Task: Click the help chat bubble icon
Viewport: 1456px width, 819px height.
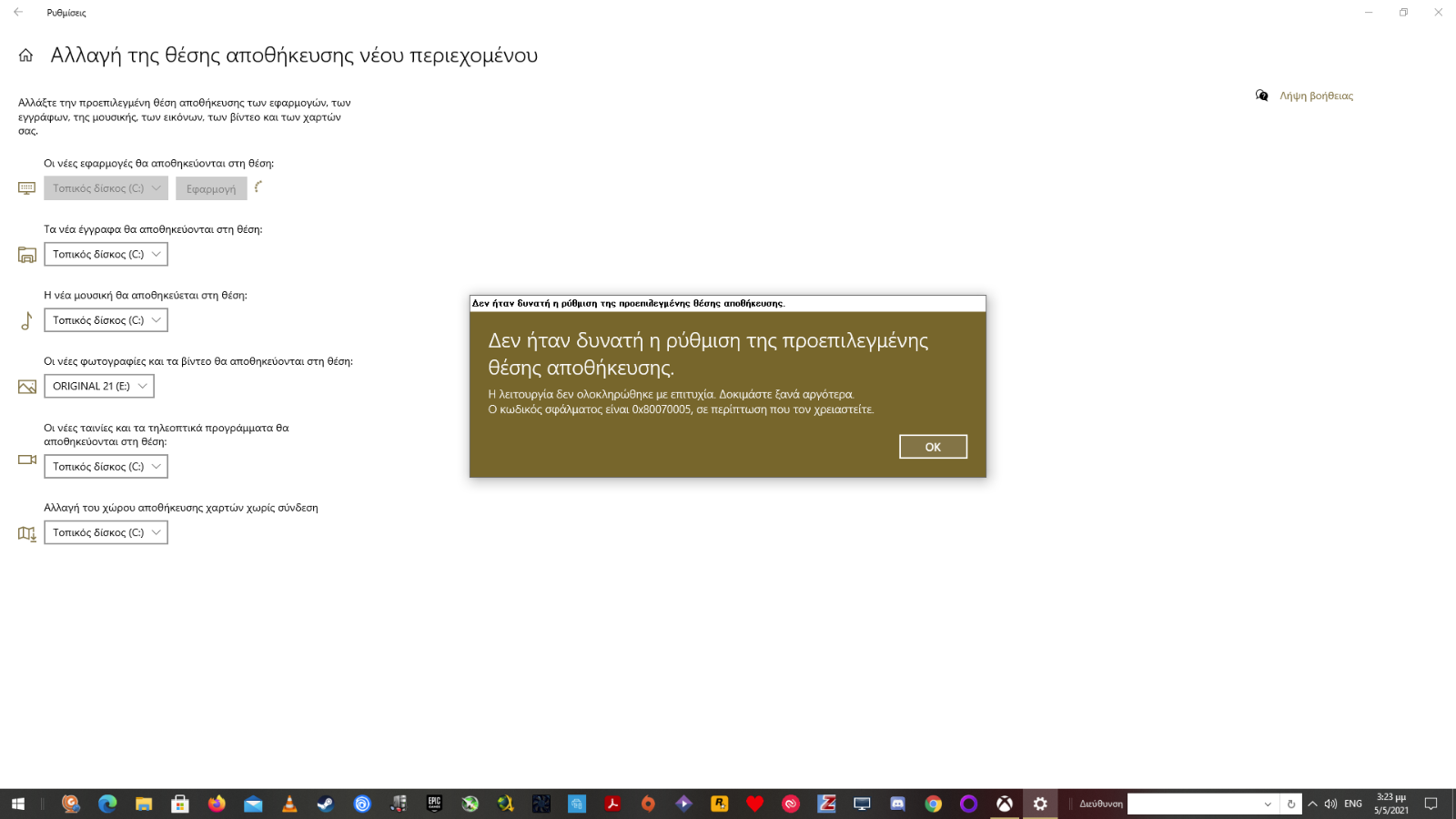Action: [x=1261, y=96]
